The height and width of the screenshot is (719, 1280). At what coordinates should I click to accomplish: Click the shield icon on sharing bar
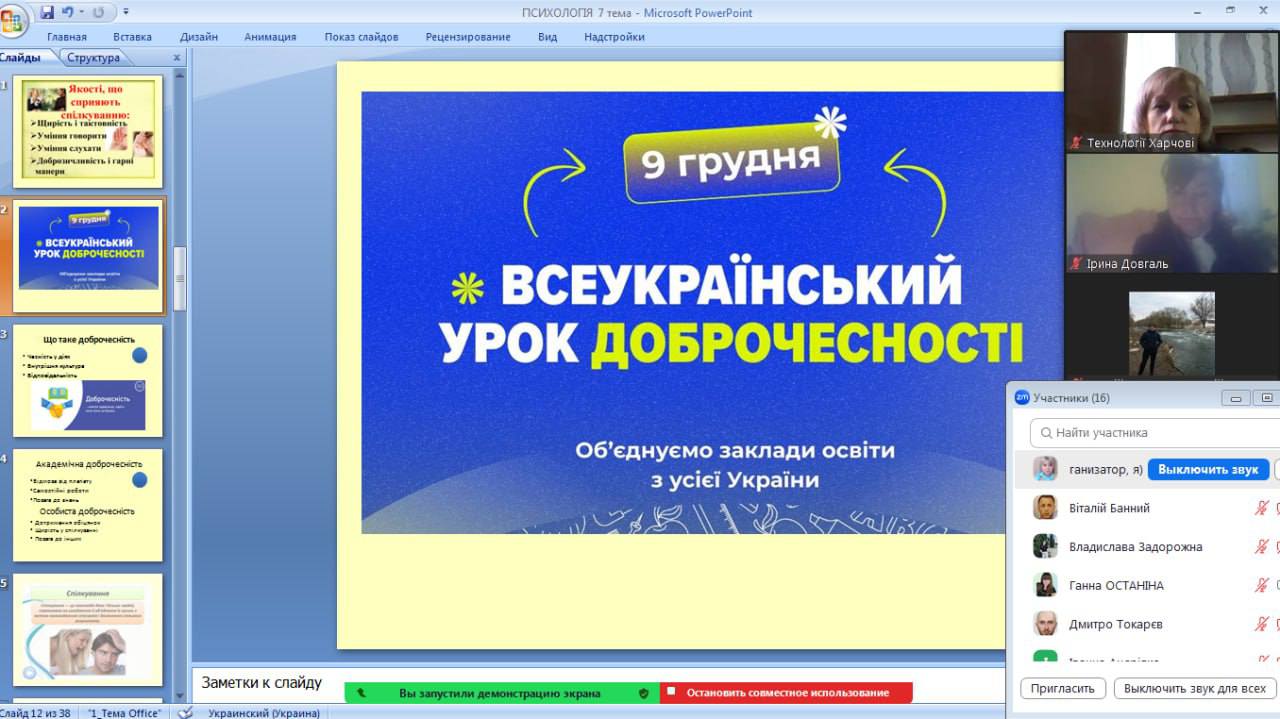click(643, 692)
